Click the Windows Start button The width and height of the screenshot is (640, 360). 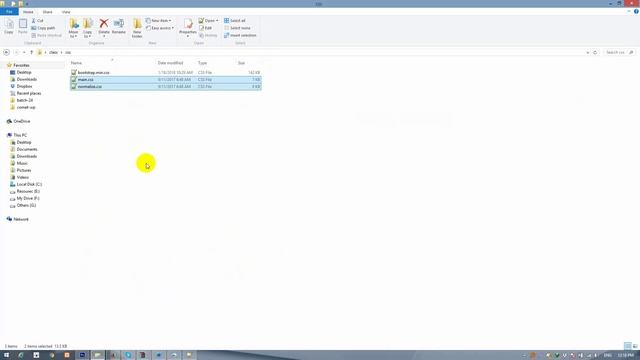click(x=6, y=355)
